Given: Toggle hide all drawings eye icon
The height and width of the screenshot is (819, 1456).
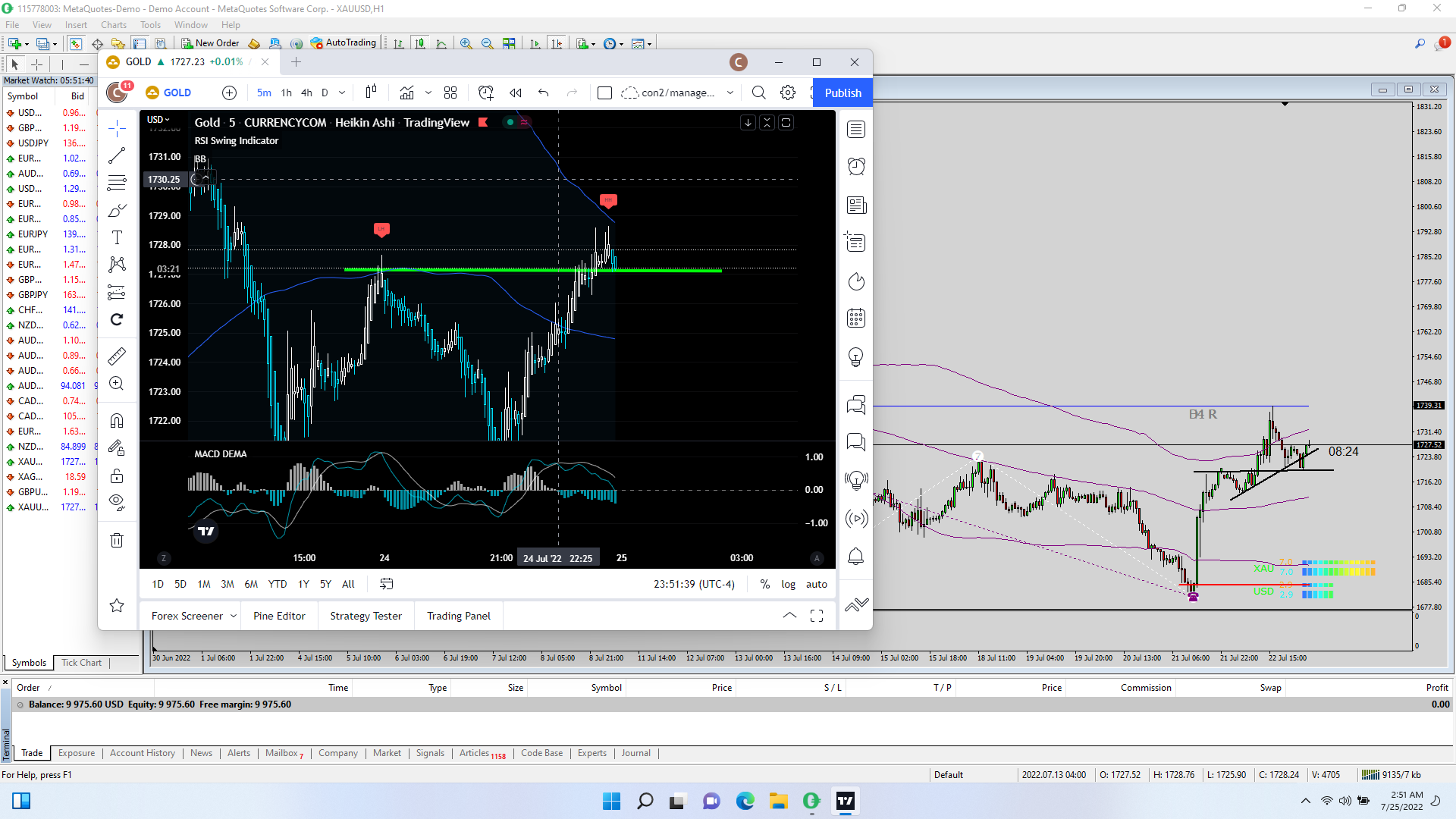Looking at the screenshot, I should pos(117,501).
